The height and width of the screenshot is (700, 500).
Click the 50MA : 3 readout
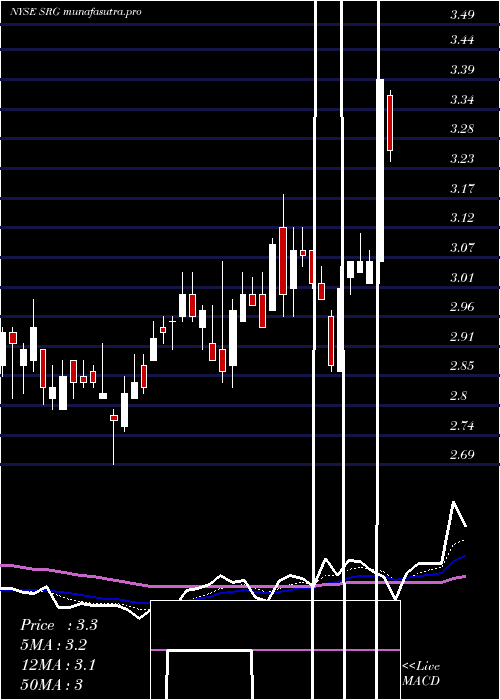click(51, 684)
